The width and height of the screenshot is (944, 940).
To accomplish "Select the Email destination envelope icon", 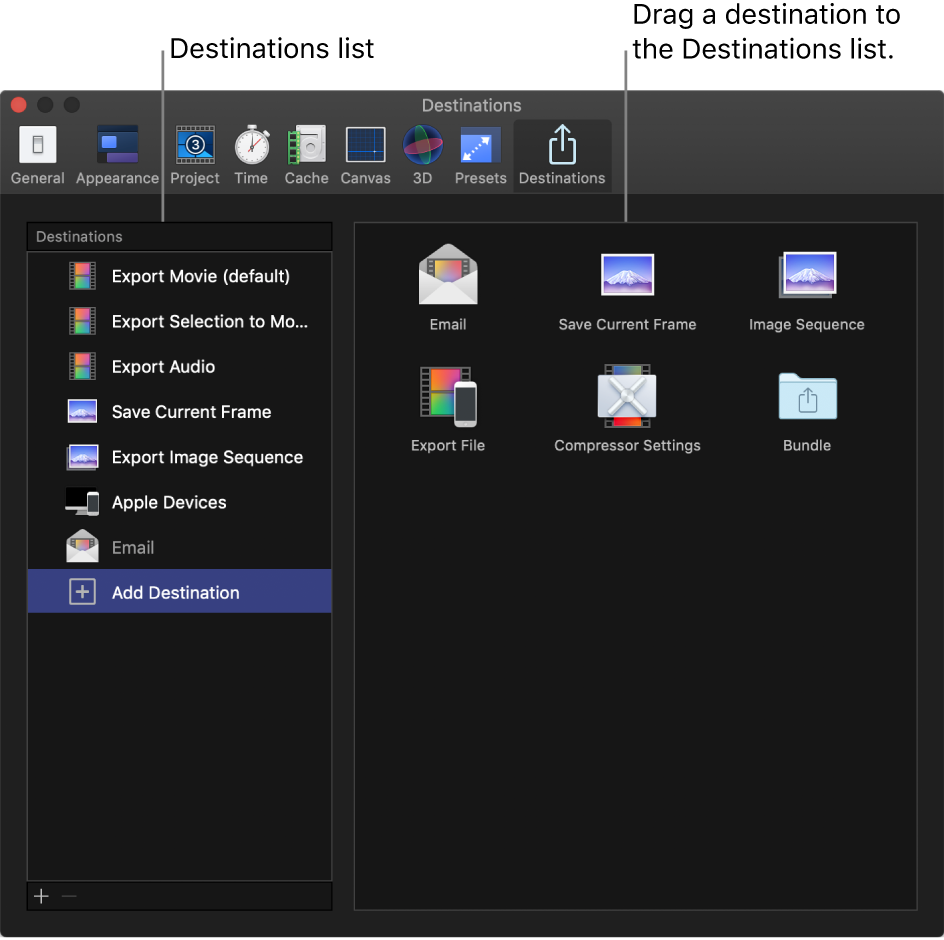I will click(448, 275).
